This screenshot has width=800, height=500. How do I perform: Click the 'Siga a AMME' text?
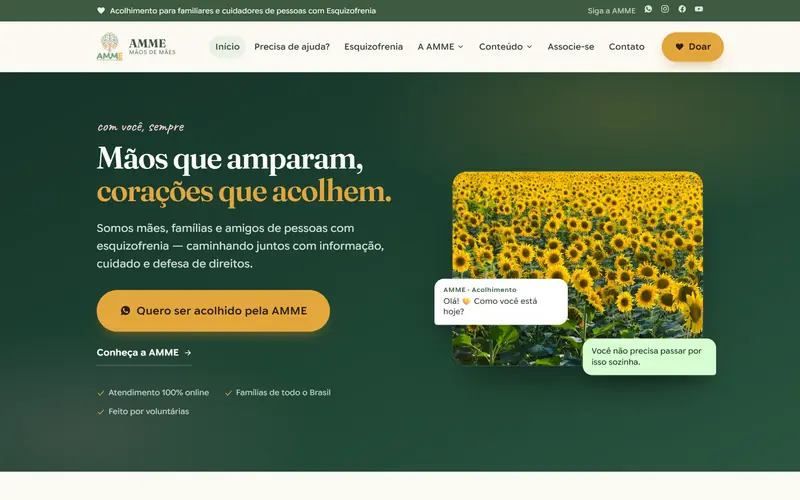coord(611,10)
